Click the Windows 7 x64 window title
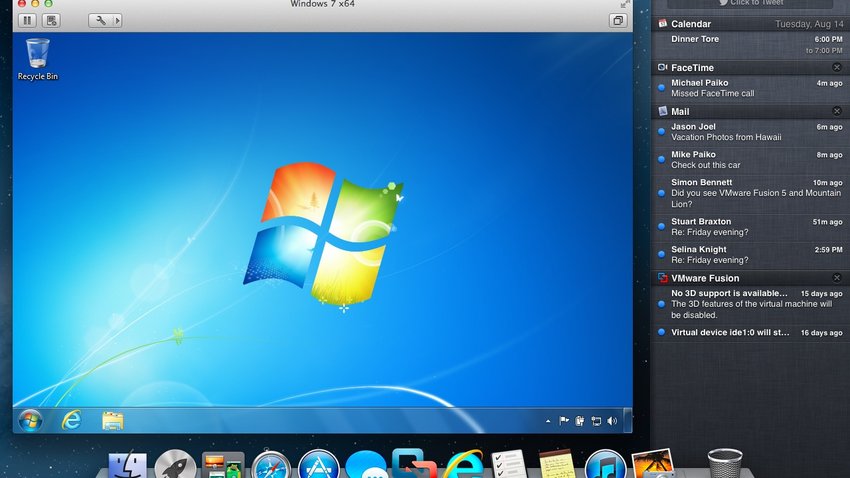 pyautogui.click(x=323, y=4)
